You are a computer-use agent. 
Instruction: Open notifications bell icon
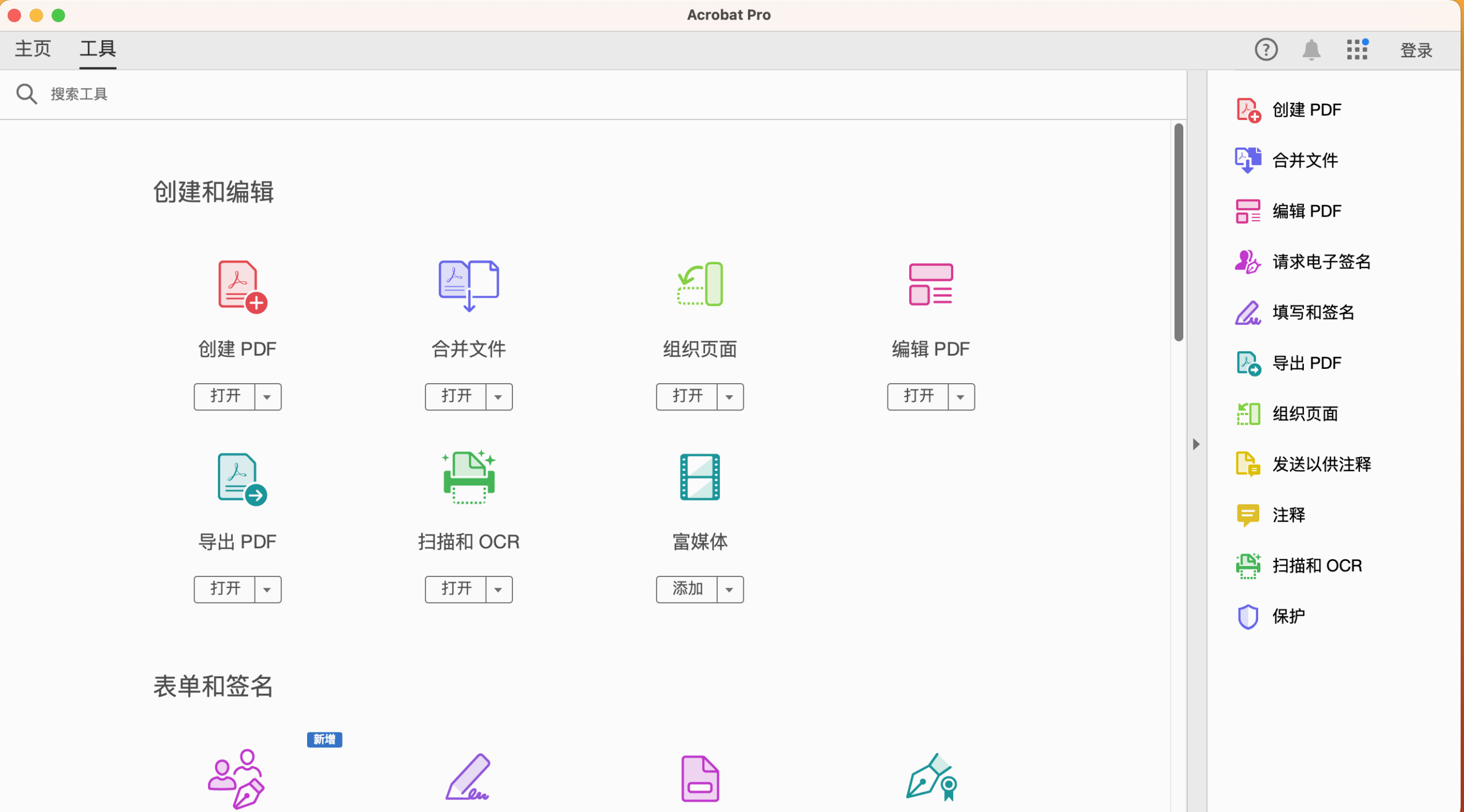pyautogui.click(x=1311, y=50)
